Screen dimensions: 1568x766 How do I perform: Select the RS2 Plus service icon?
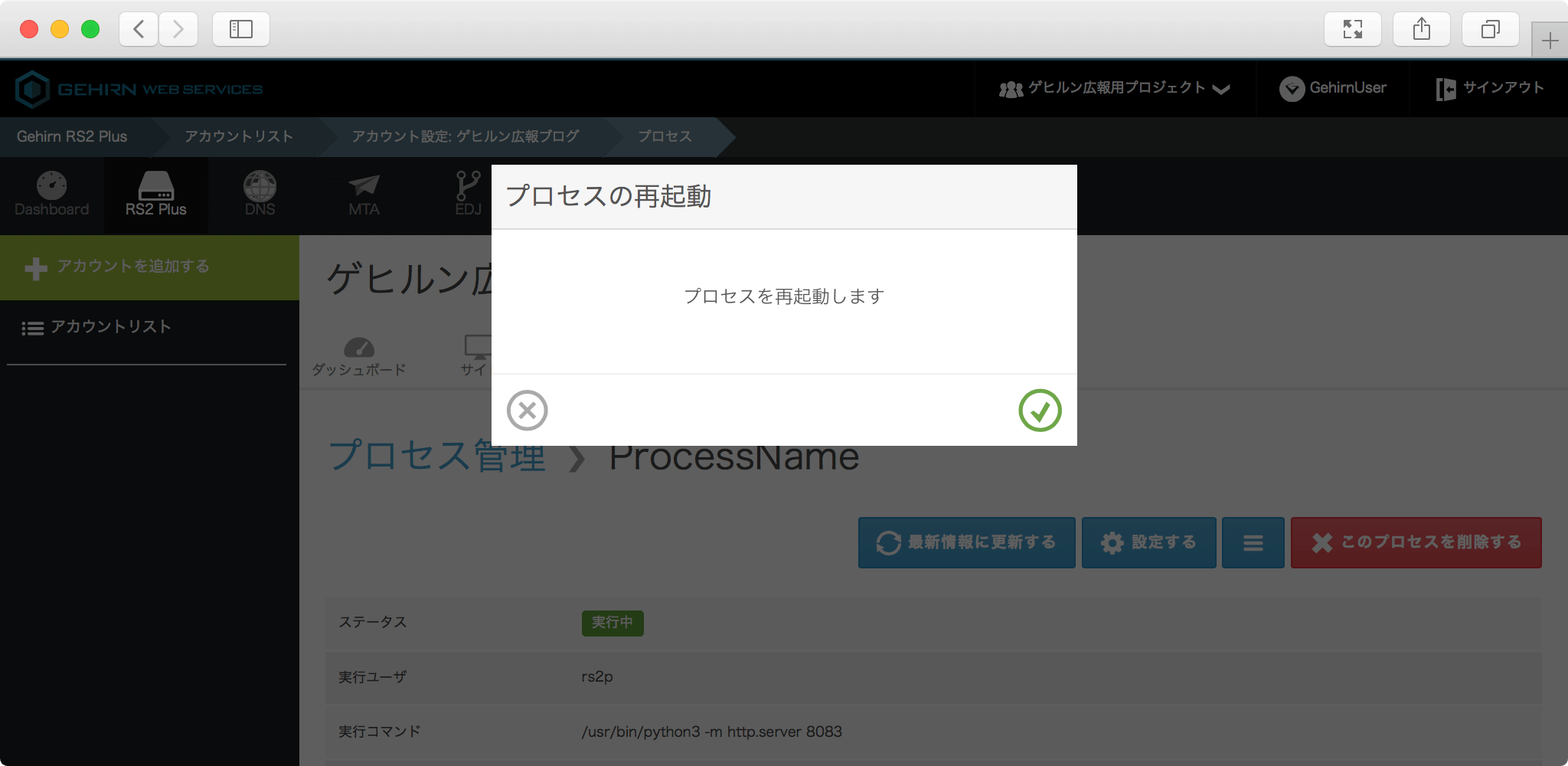click(x=156, y=195)
